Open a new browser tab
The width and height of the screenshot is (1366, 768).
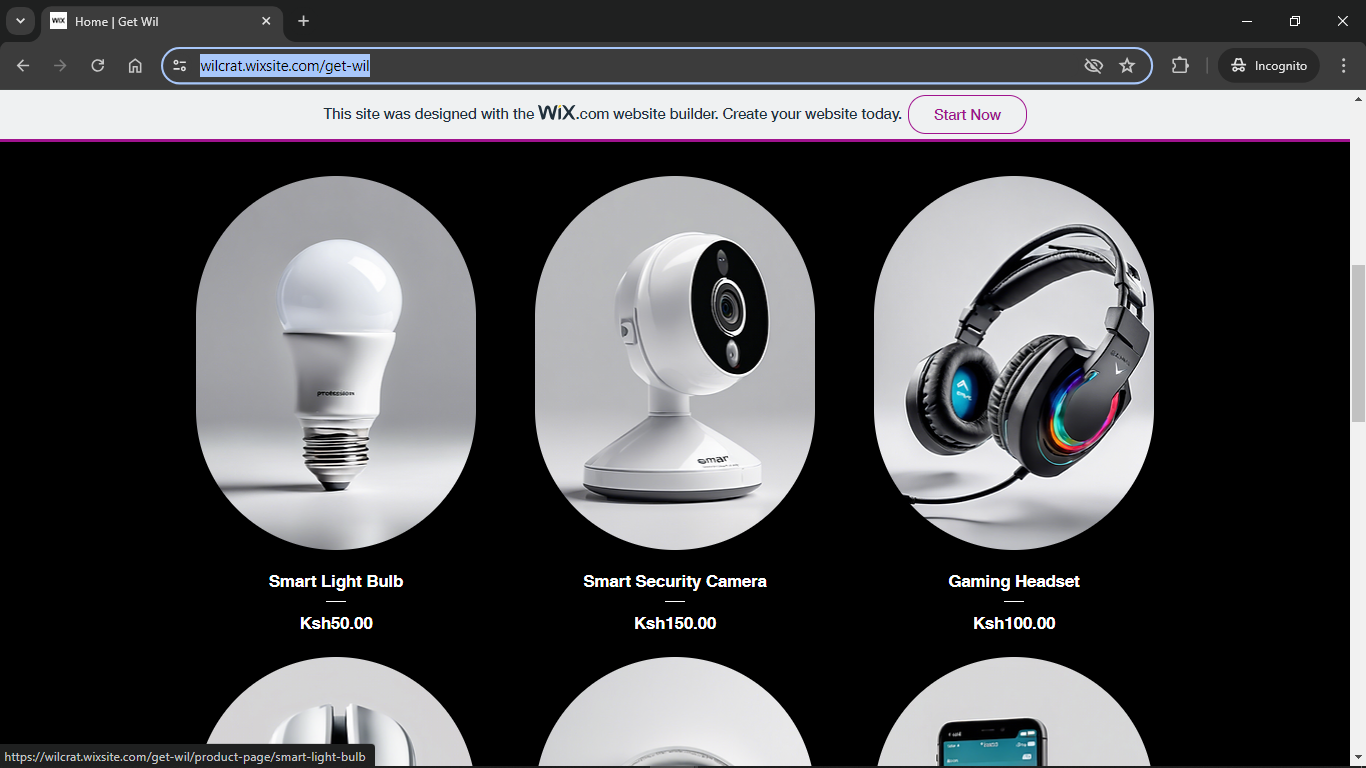click(x=304, y=21)
